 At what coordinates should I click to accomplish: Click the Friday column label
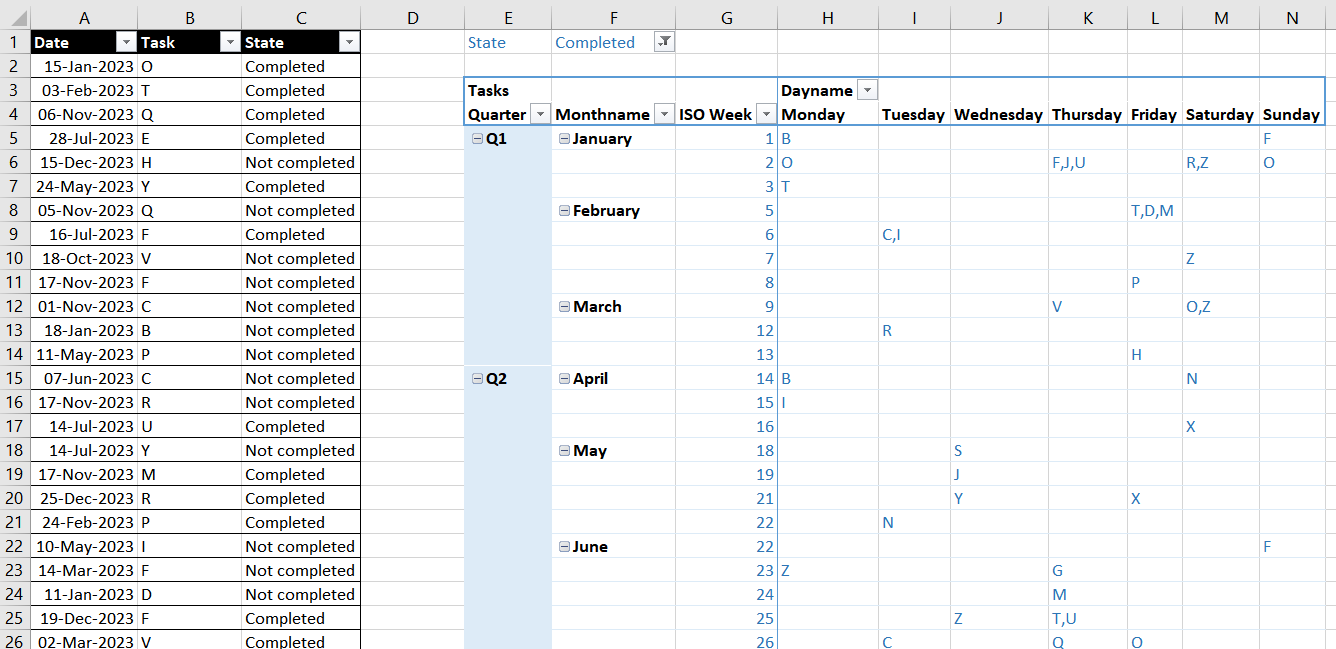click(x=1154, y=114)
